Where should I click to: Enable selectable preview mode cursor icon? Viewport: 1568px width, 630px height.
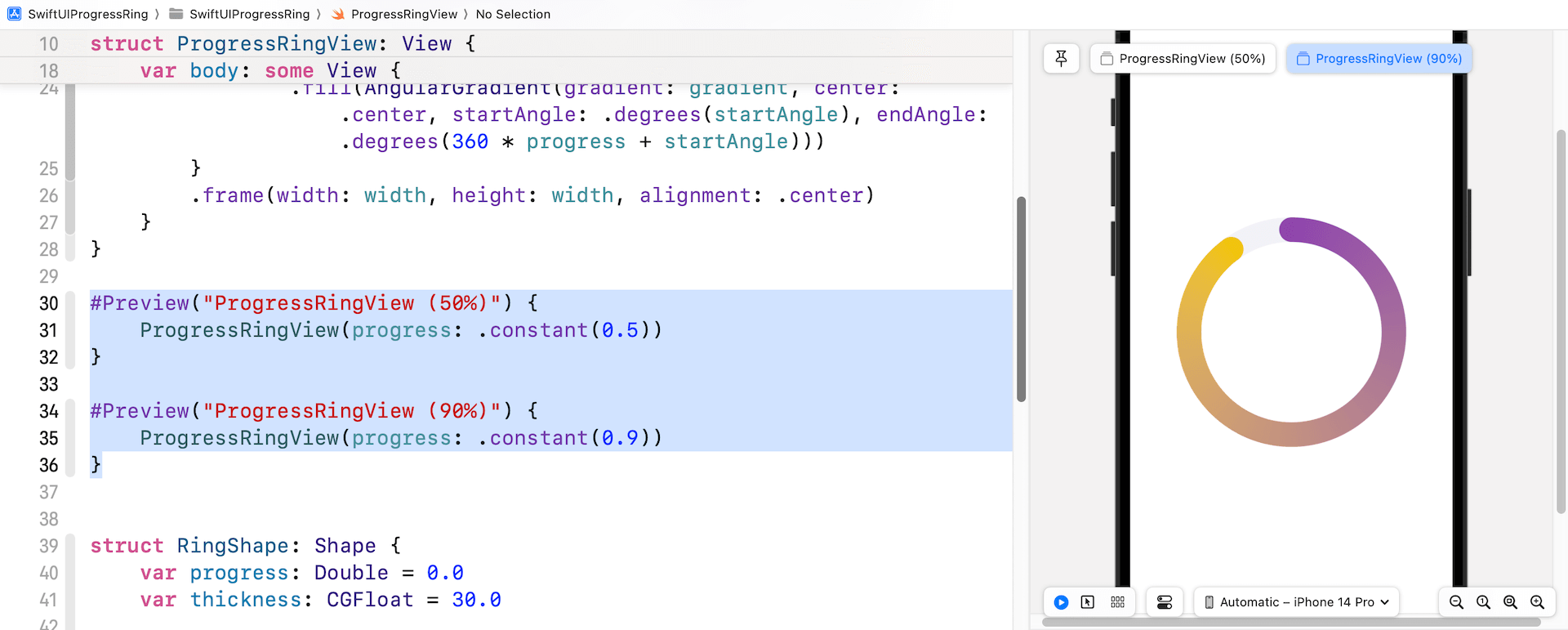click(1088, 602)
